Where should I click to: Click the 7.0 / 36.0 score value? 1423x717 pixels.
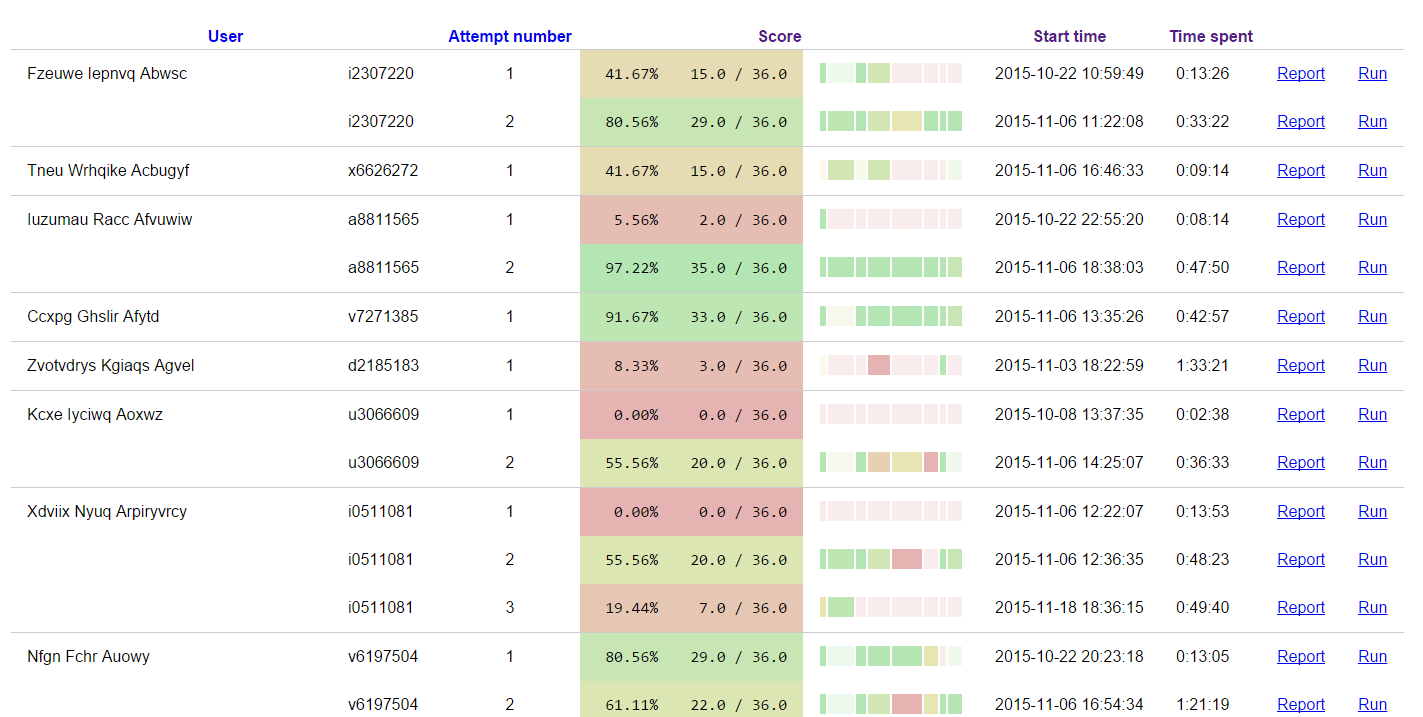point(742,608)
